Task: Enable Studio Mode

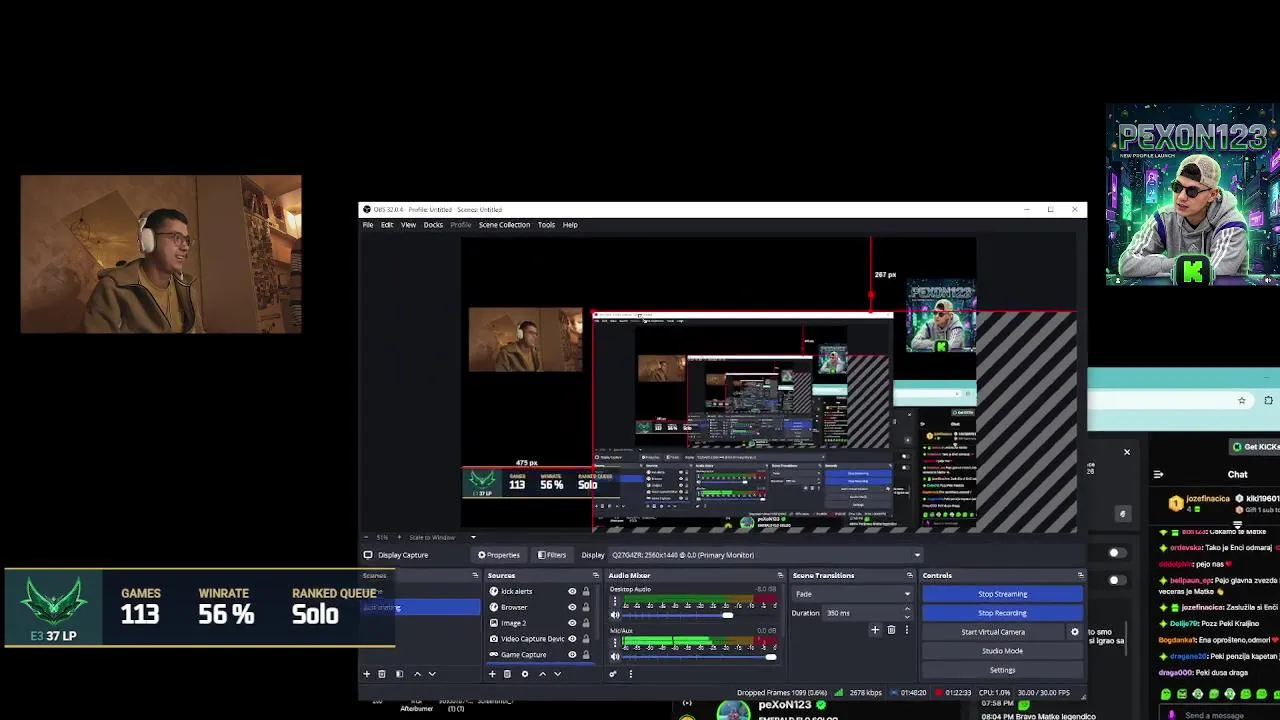Action: (1002, 651)
